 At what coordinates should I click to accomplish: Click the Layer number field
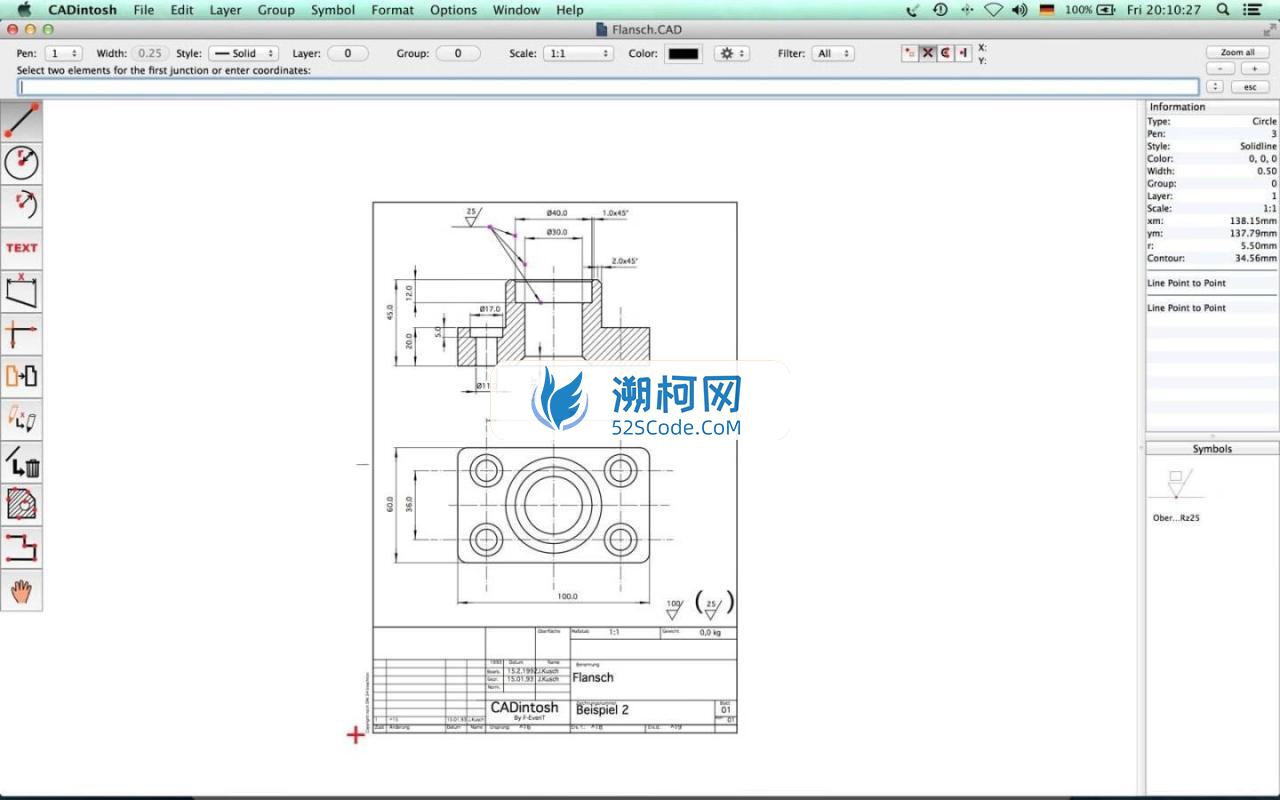click(x=347, y=53)
